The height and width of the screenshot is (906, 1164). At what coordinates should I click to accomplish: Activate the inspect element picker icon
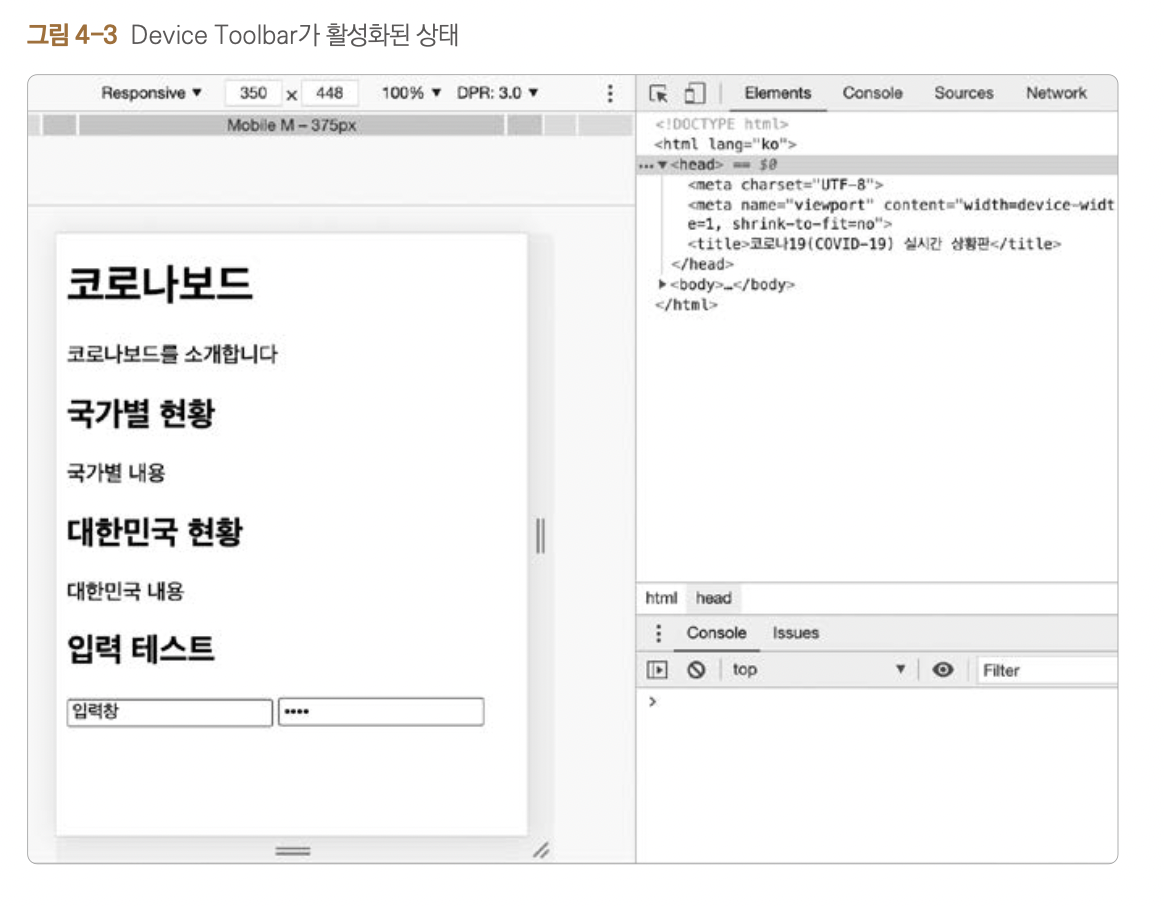[658, 94]
